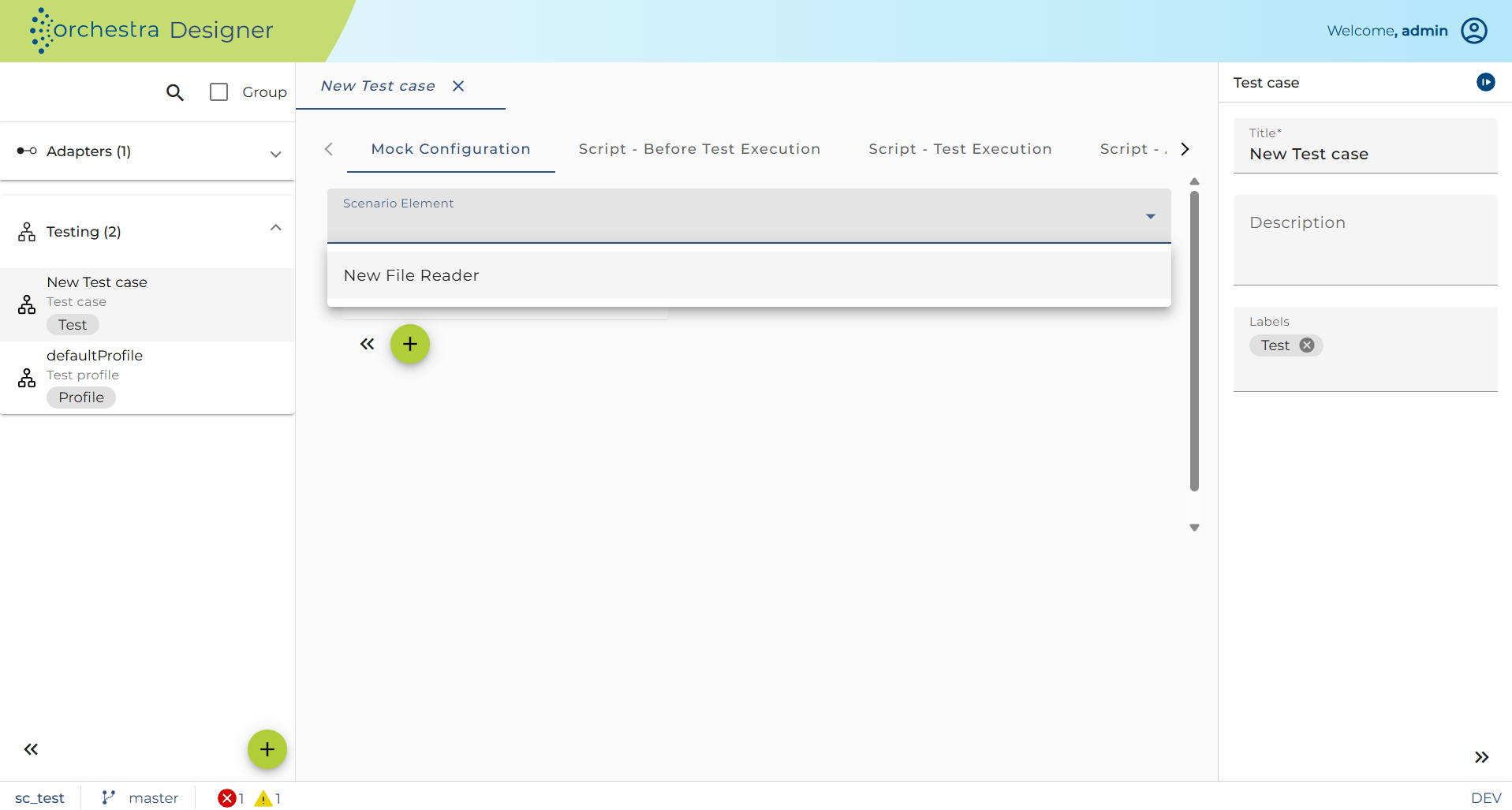Image resolution: width=1512 pixels, height=810 pixels.
Task: Click the editor vertical scrollbar thumb
Action: tap(1194, 341)
